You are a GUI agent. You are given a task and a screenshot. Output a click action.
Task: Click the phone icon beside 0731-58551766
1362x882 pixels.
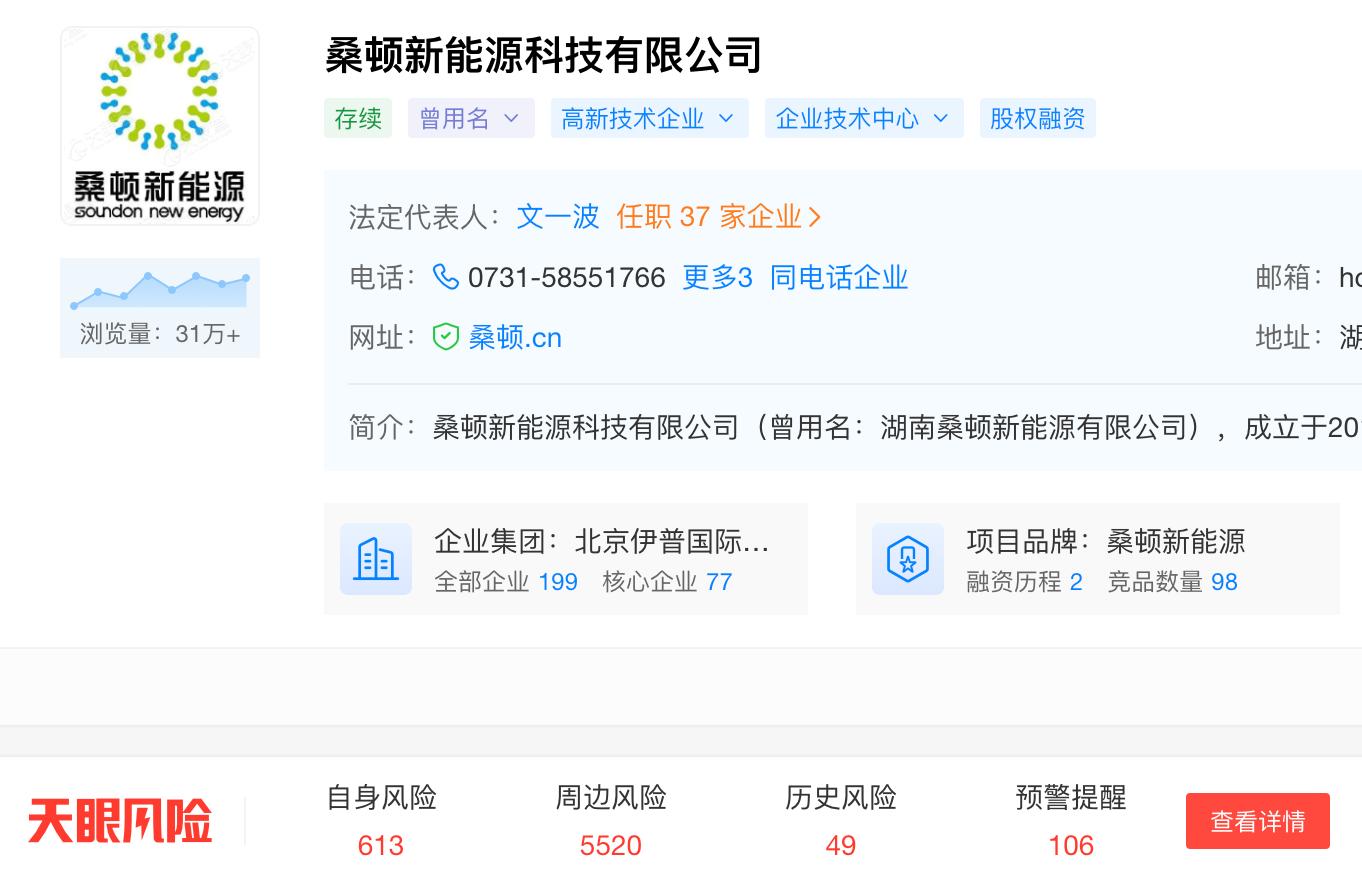(446, 277)
